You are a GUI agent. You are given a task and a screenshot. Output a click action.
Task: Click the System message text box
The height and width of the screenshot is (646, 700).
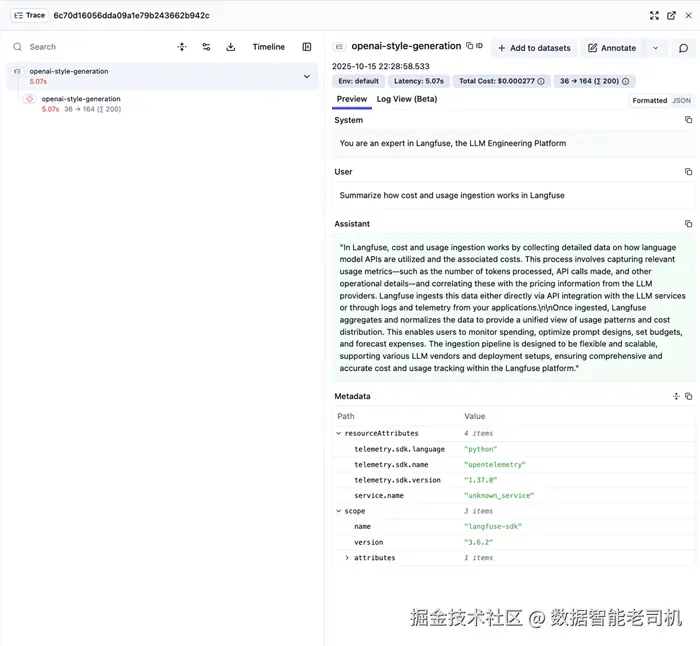[513, 143]
